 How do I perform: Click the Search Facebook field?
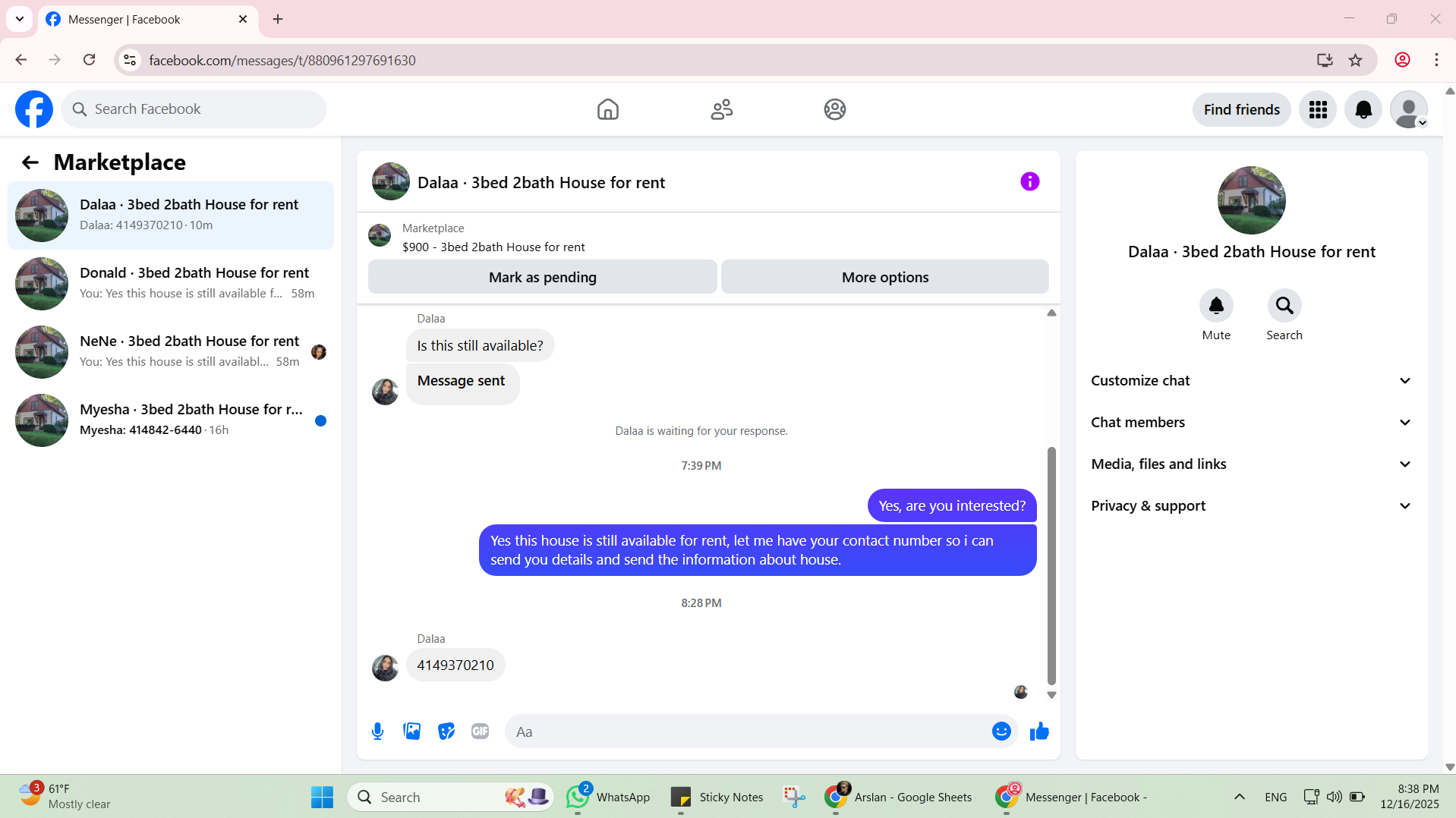(194, 109)
